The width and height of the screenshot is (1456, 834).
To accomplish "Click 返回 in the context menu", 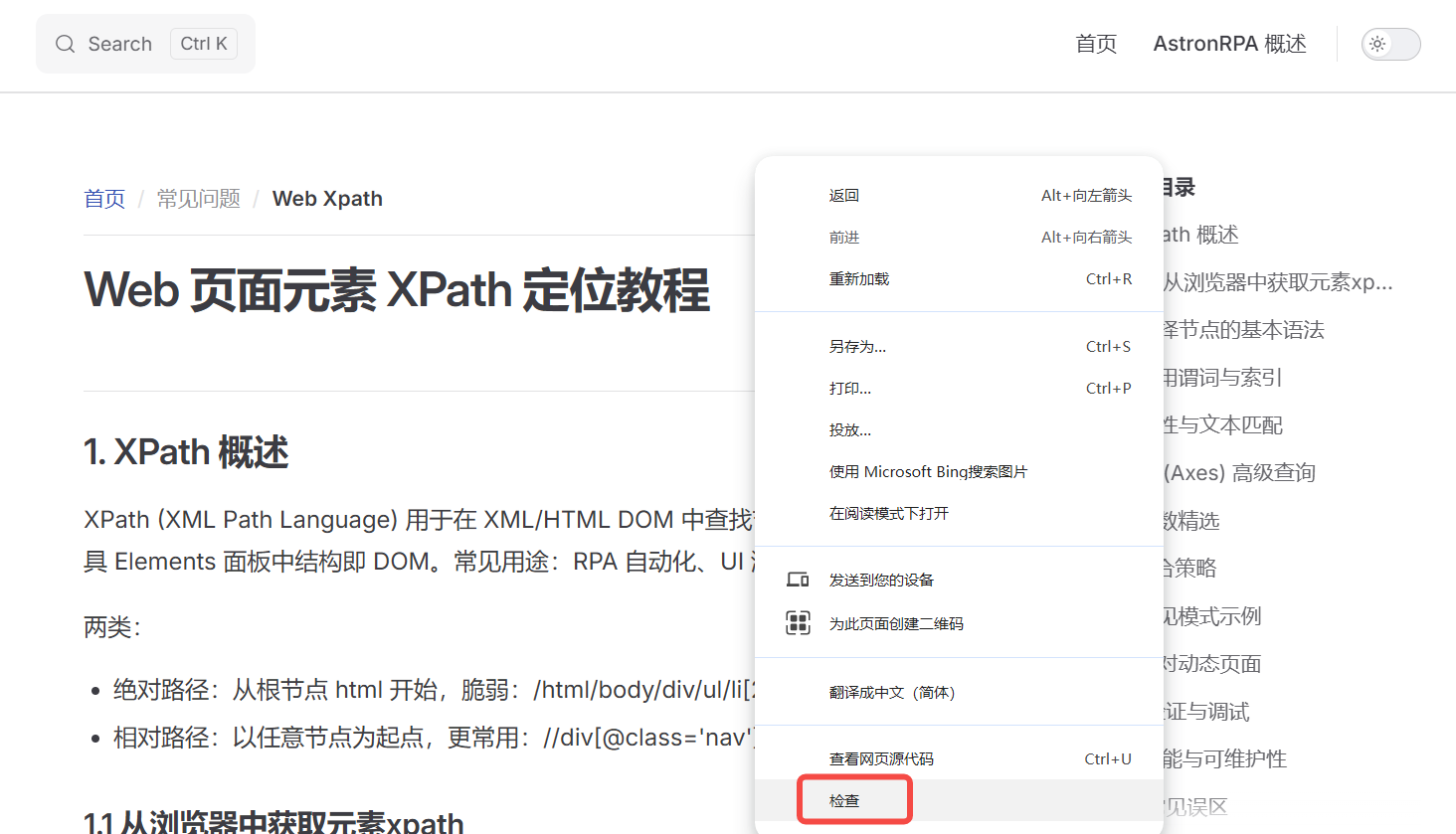I will click(844, 196).
